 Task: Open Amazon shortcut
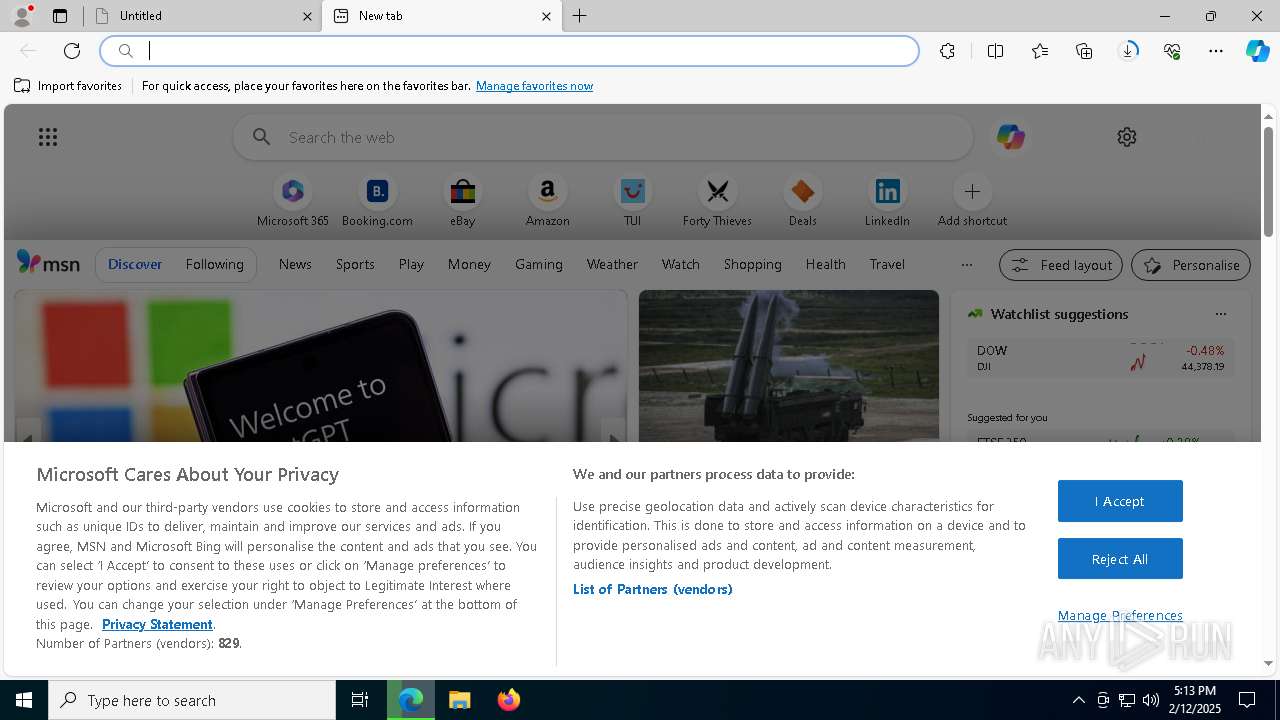(547, 201)
